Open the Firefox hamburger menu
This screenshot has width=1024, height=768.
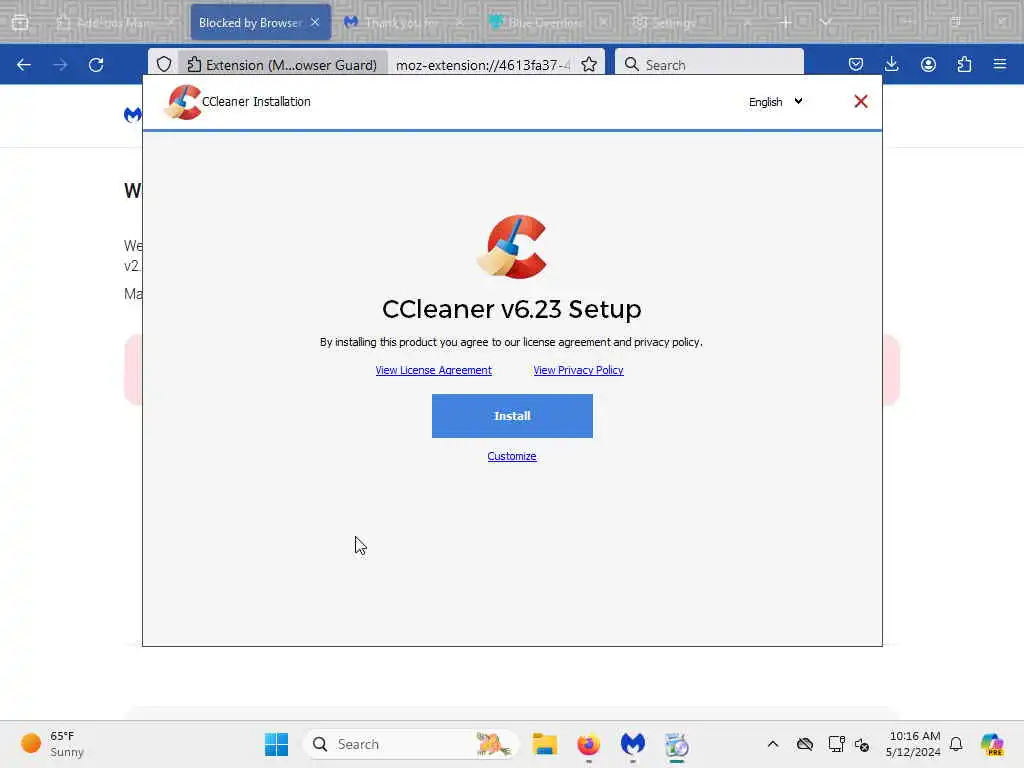(1000, 64)
